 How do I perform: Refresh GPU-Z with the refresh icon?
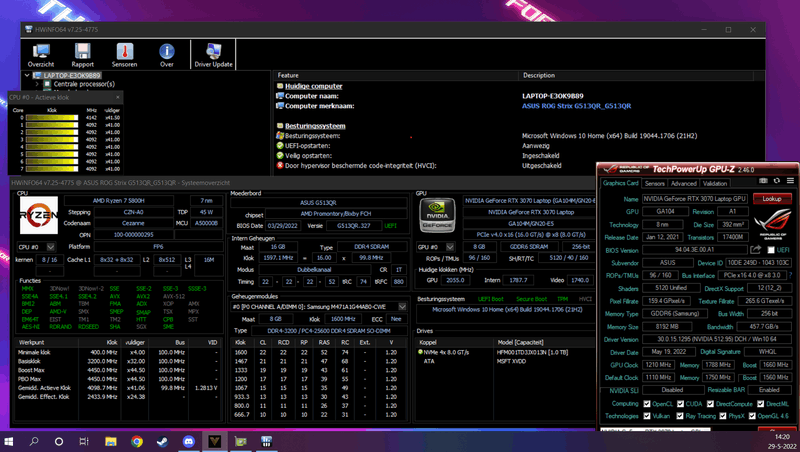pos(777,181)
